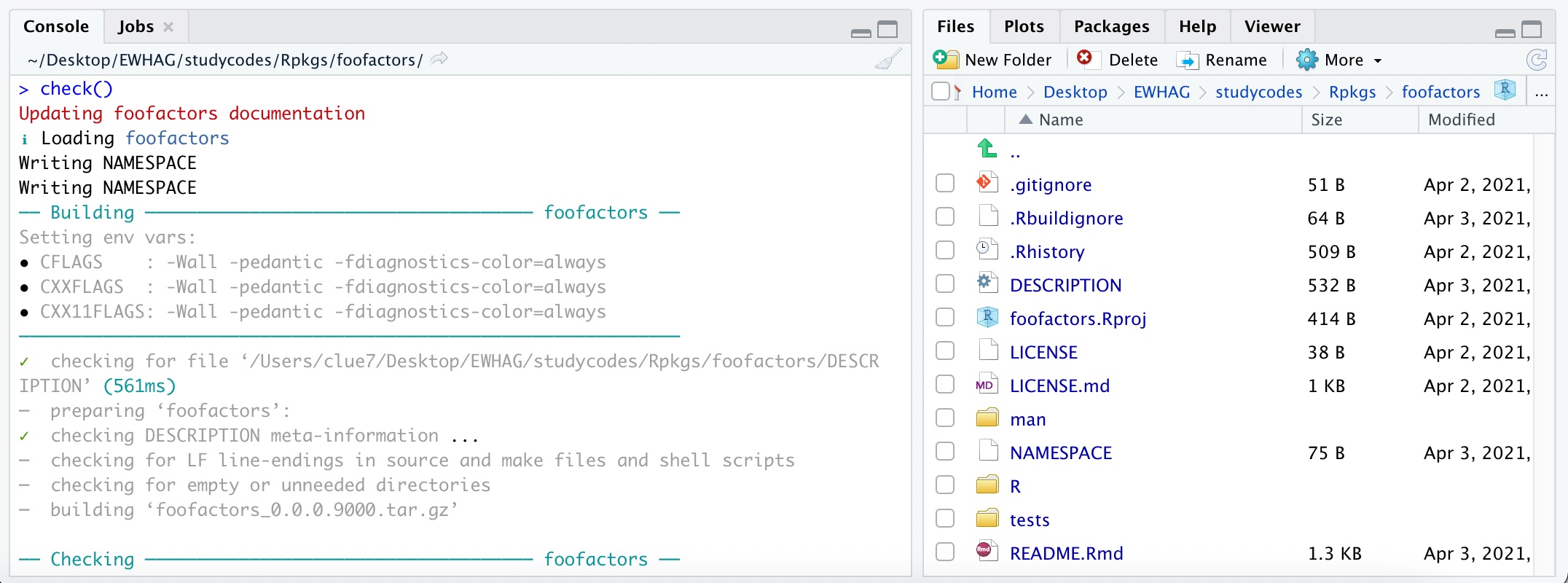Open the DESCRIPTION file link
Viewport: 1568px width, 583px height.
coord(1065,285)
